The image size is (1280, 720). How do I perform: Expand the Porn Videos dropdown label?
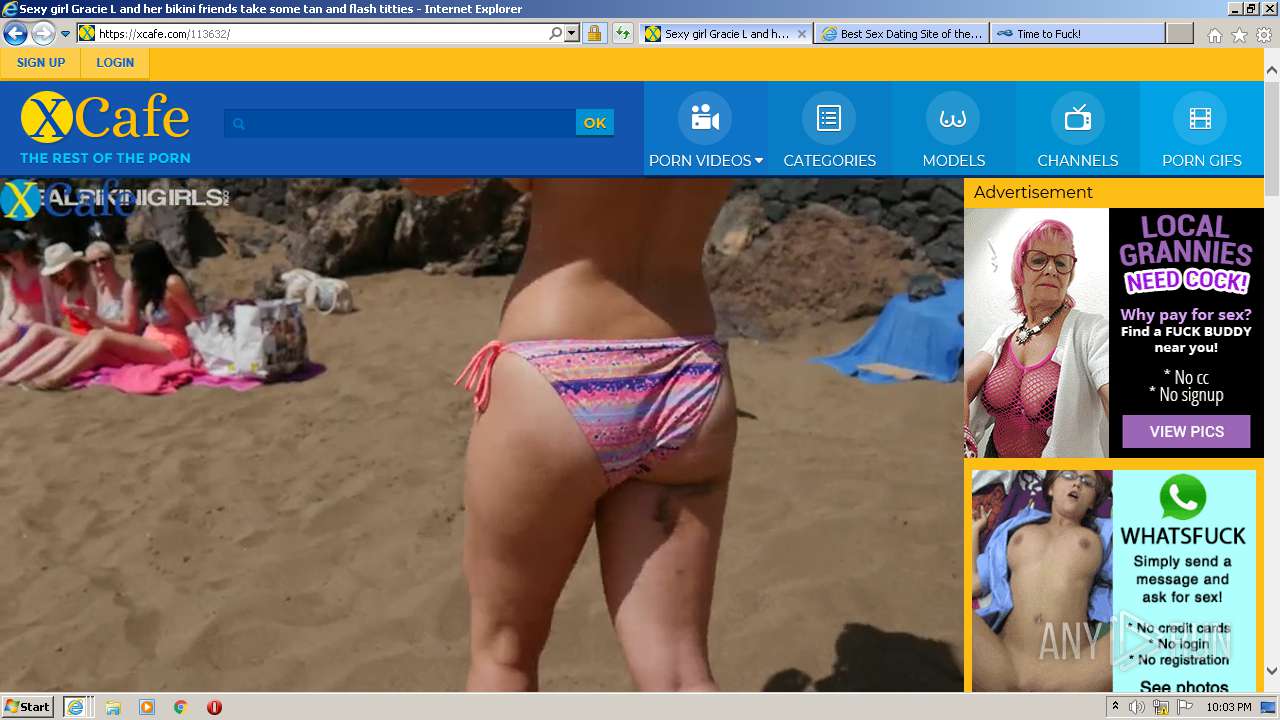tap(705, 160)
